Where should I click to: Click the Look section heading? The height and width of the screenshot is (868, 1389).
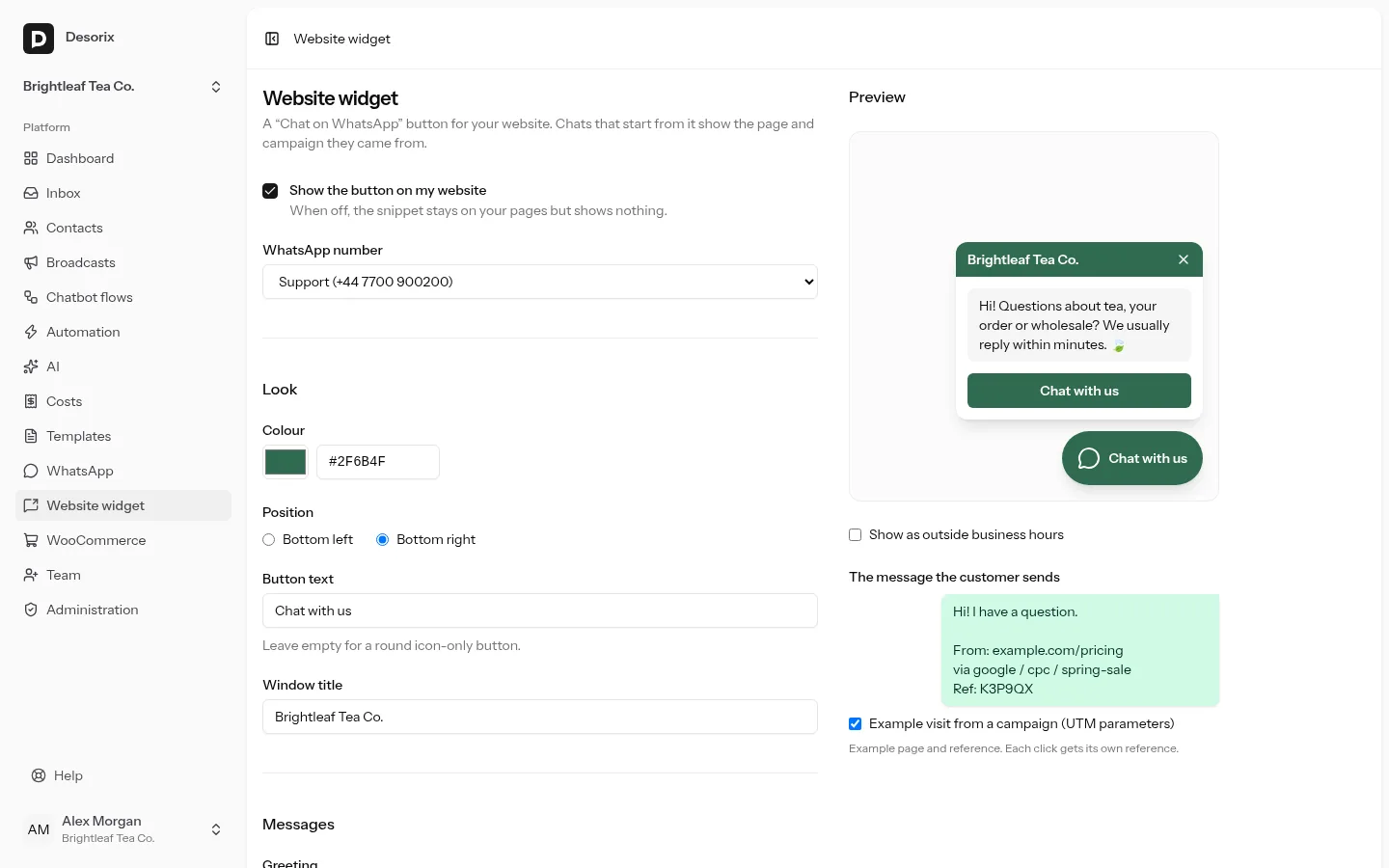click(280, 390)
